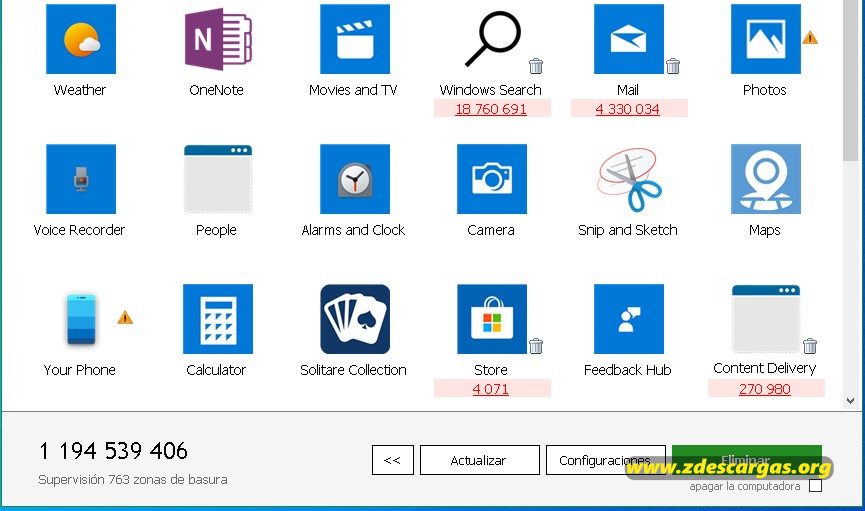
Task: Select the Calculator app icon
Action: pos(218,319)
